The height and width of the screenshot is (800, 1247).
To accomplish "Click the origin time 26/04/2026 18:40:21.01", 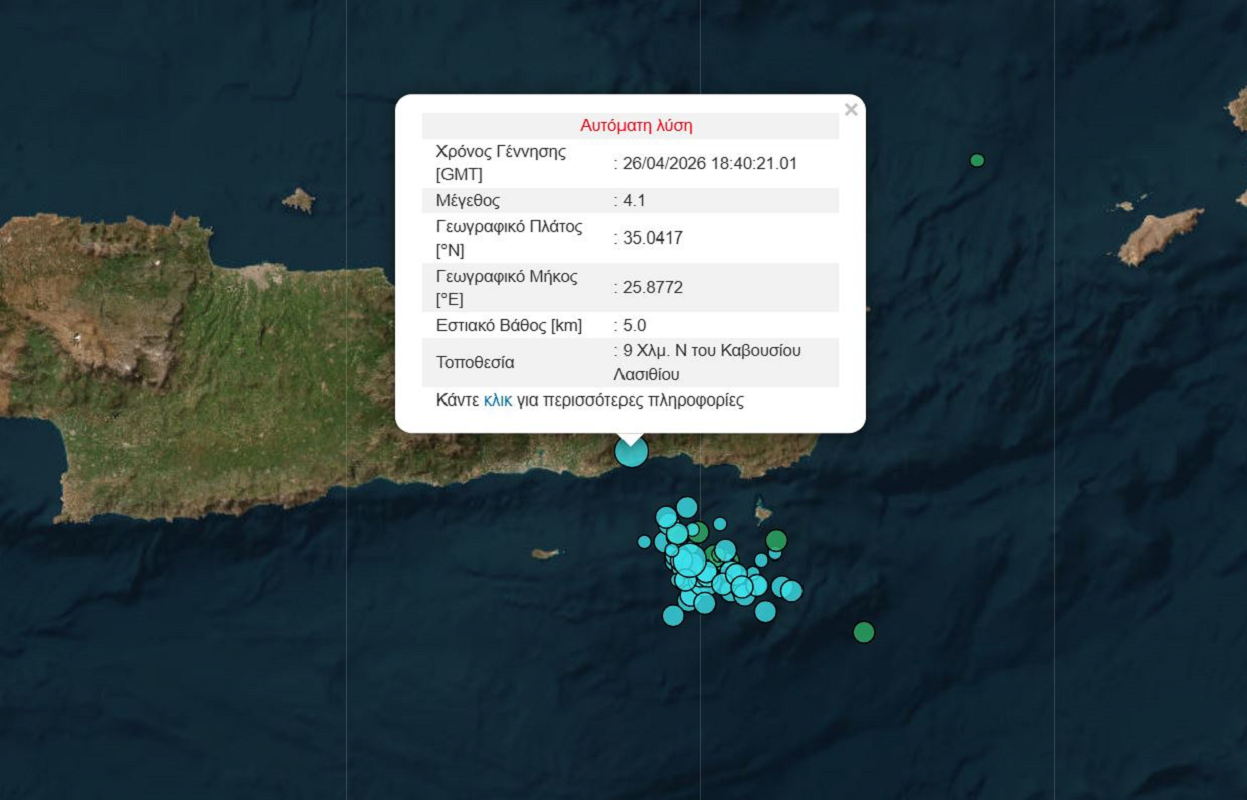I will (x=708, y=163).
